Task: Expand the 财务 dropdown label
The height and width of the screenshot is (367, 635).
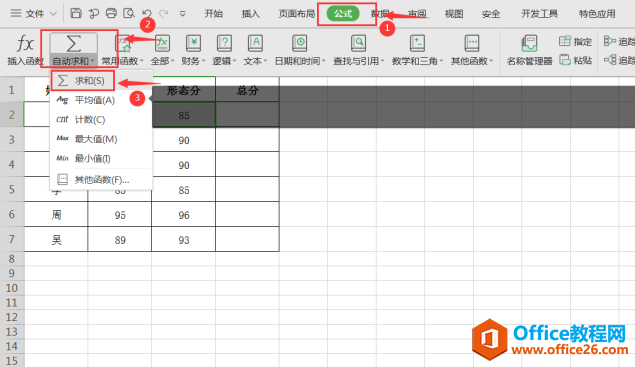Action: (x=193, y=61)
